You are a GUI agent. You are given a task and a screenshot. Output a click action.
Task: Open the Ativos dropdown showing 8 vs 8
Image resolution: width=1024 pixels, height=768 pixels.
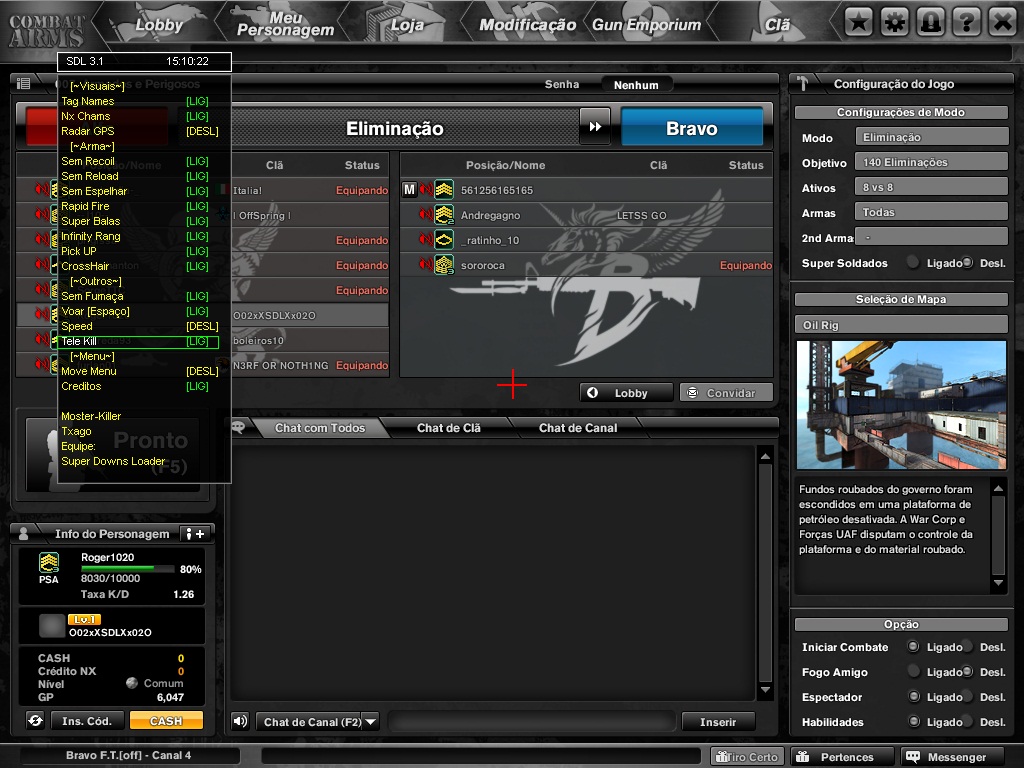pos(931,187)
